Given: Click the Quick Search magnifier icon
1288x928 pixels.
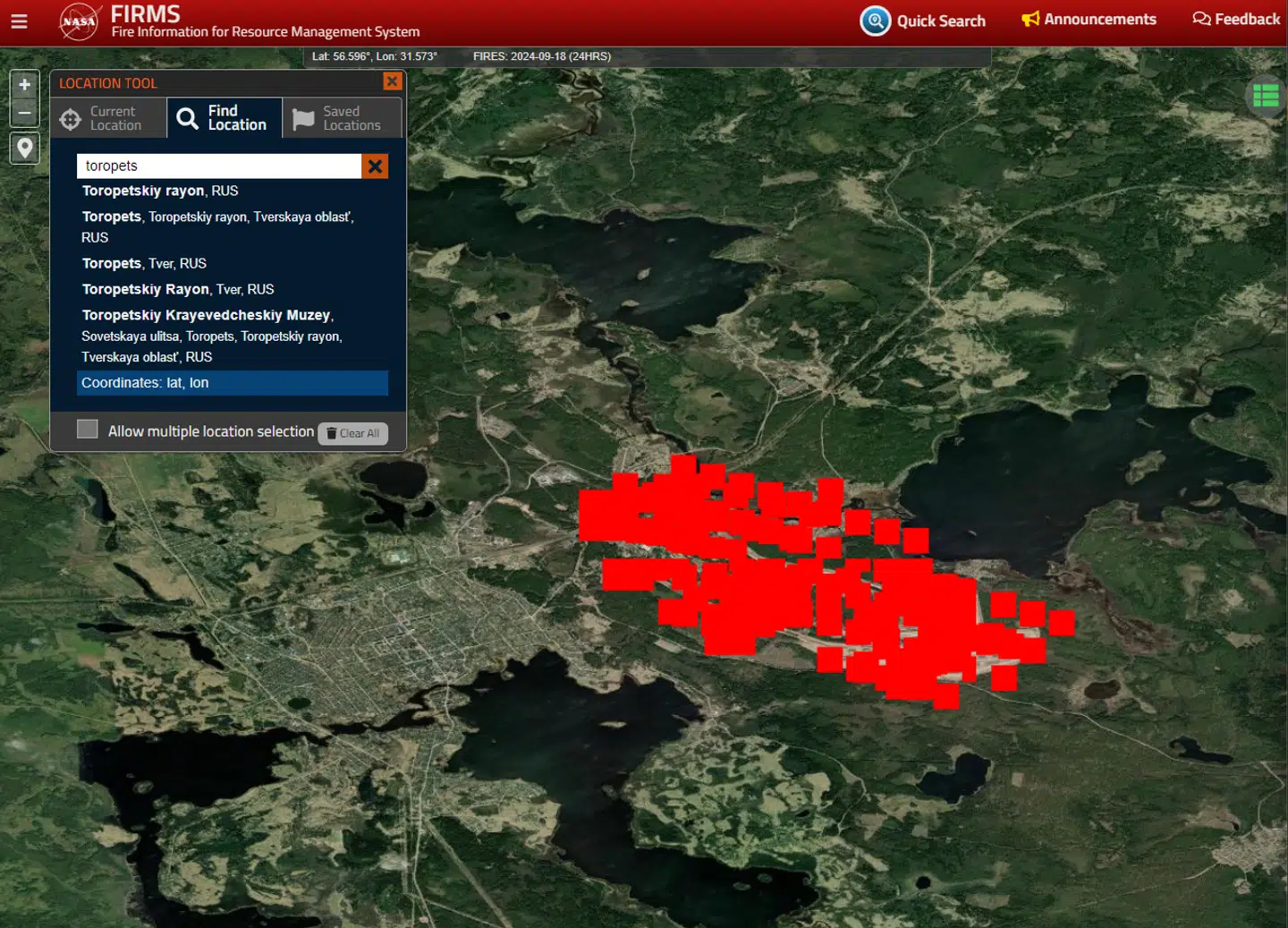Looking at the screenshot, I should pyautogui.click(x=875, y=21).
